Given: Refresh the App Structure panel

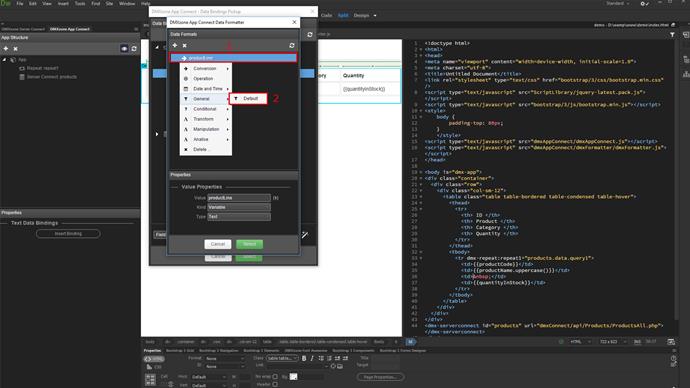Looking at the screenshot, I should coord(134,48).
